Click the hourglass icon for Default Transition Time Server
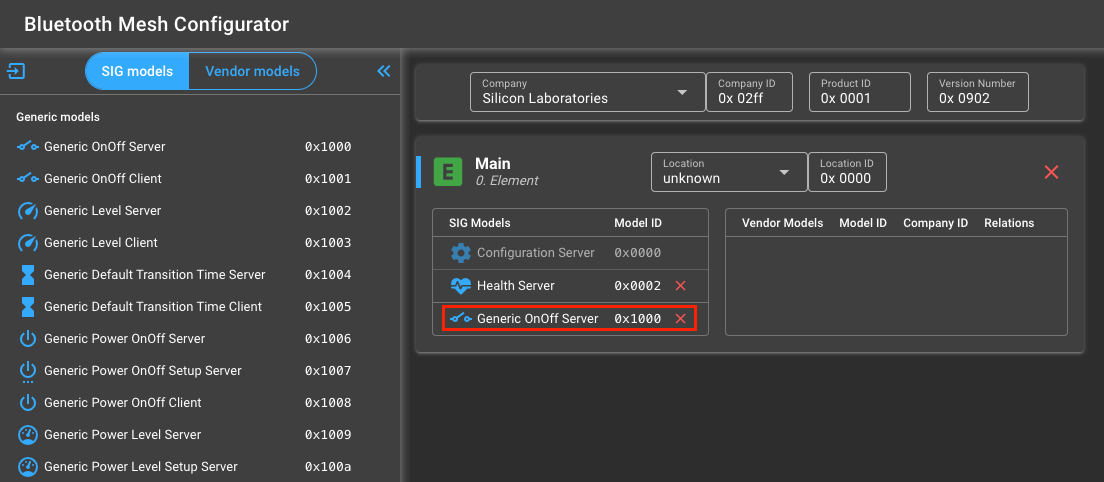This screenshot has width=1104, height=482. (27, 274)
